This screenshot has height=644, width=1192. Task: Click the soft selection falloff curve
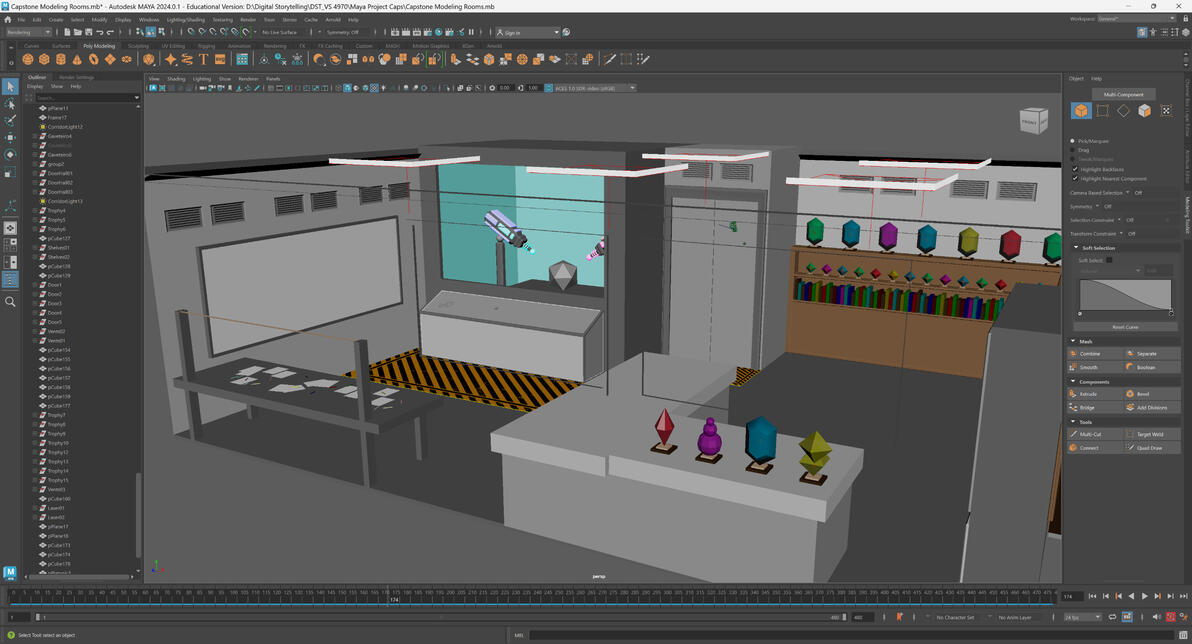click(1125, 295)
